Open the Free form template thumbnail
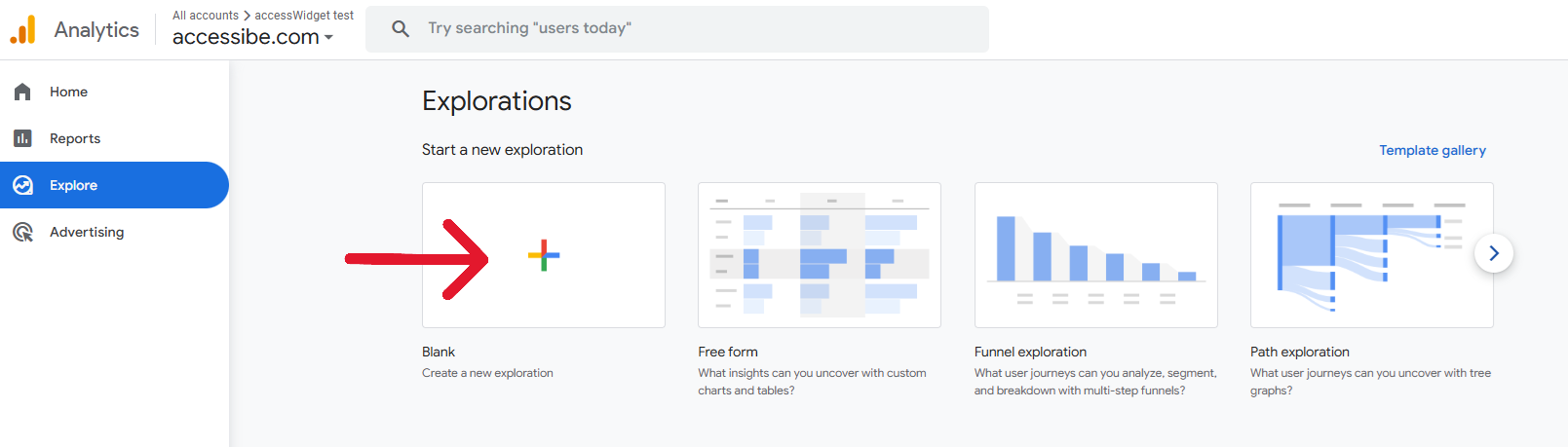 point(820,255)
